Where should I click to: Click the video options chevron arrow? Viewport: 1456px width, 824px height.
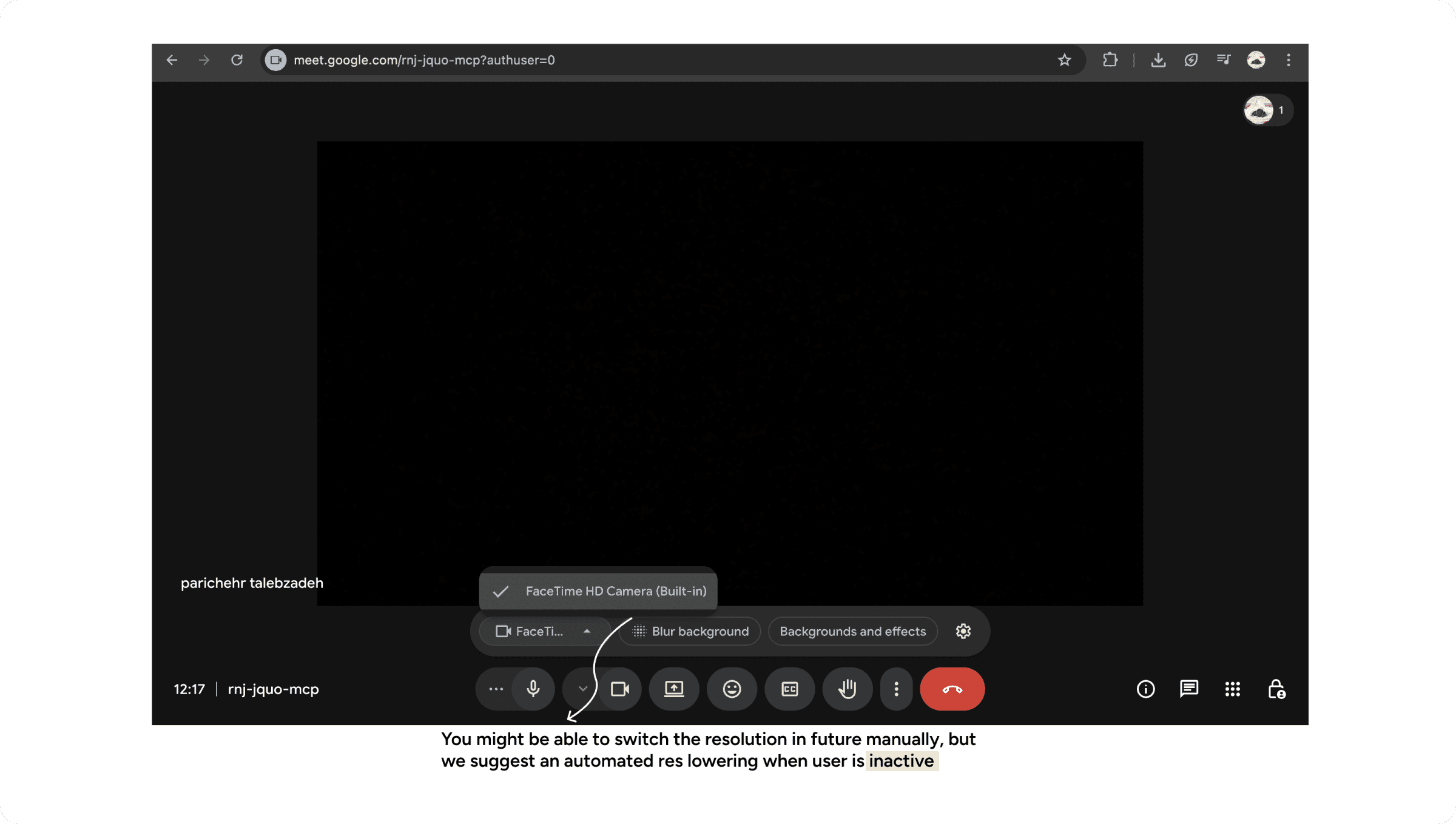click(582, 689)
